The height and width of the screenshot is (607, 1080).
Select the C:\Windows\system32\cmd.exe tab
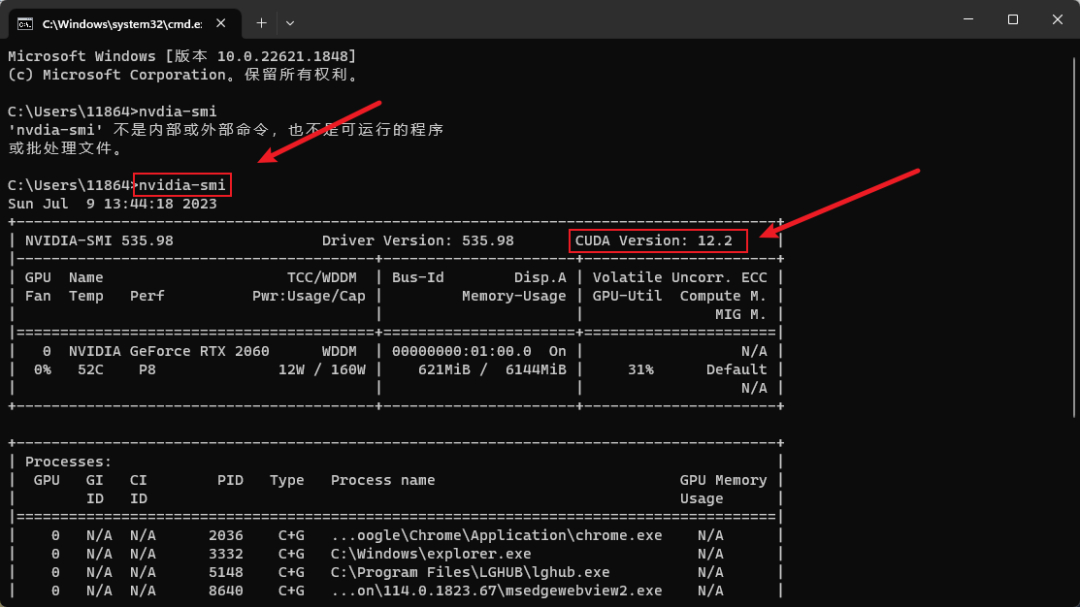coord(125,24)
